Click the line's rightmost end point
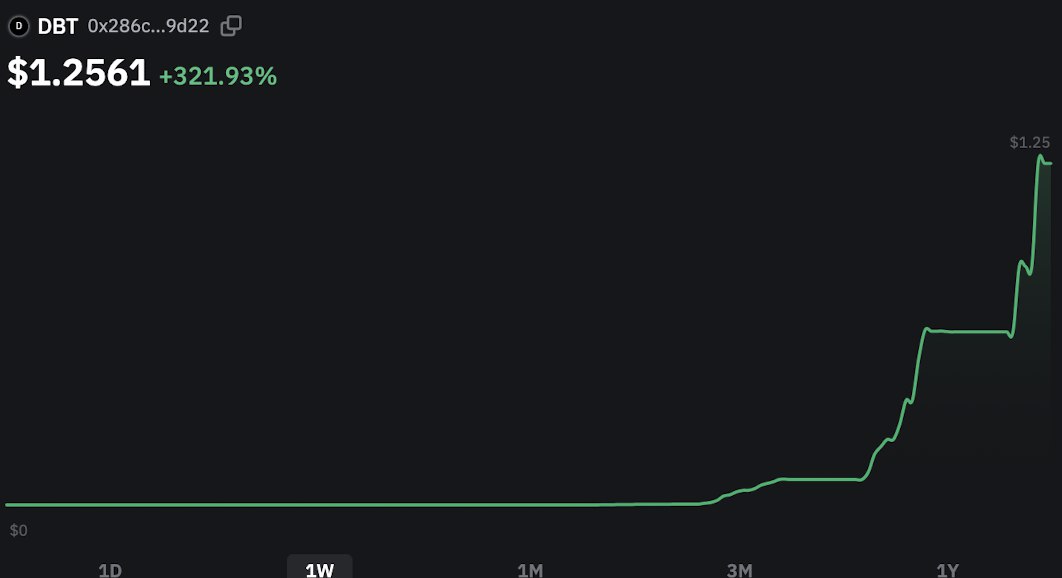 (x=1050, y=163)
